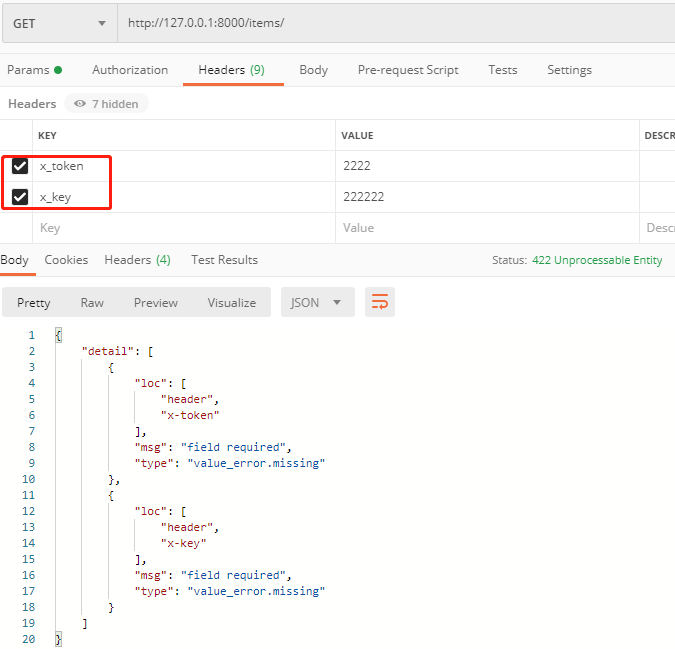The height and width of the screenshot is (649, 675).
Task: Open the Pre-request Script tab
Action: tap(408, 70)
